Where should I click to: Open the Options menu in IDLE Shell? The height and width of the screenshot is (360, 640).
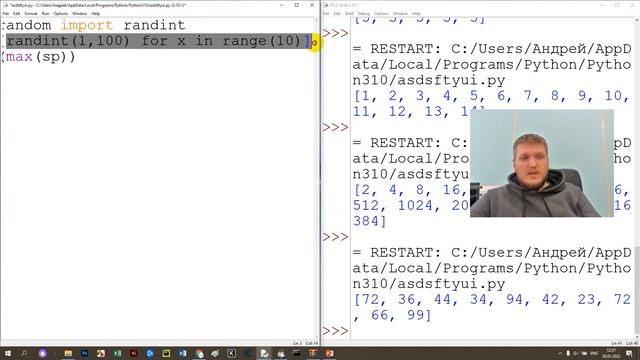[x=381, y=13]
